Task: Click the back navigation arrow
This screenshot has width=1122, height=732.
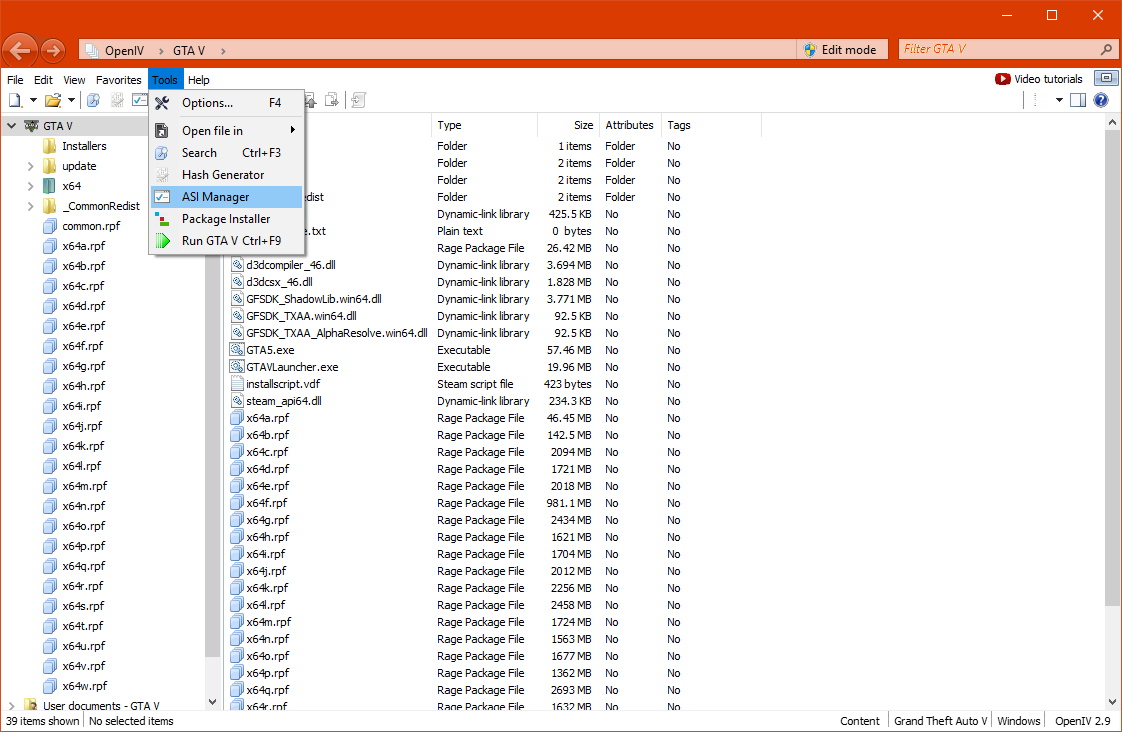Action: coord(20,50)
